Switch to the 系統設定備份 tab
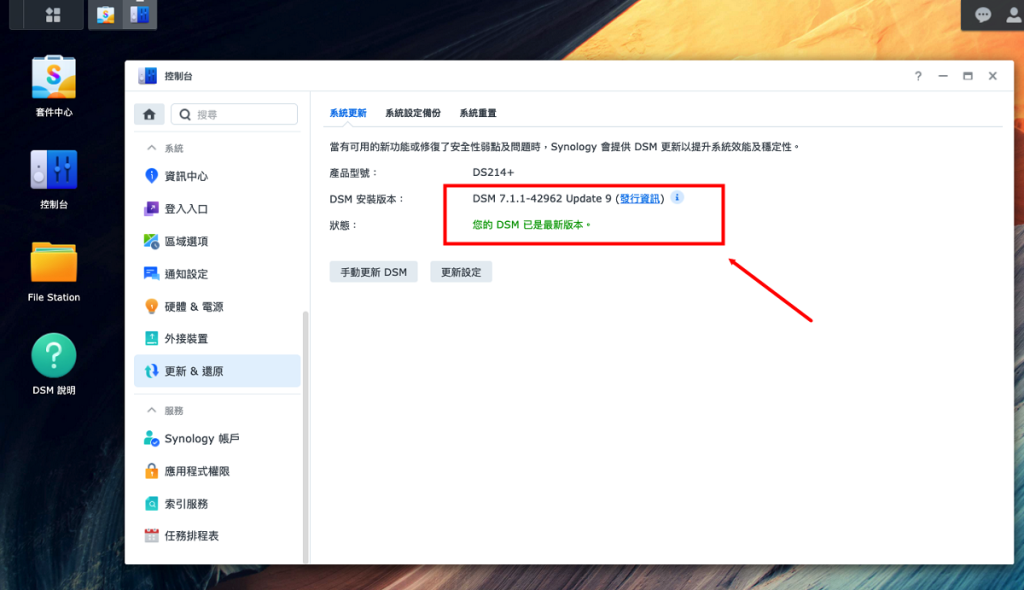The image size is (1024, 590). tap(412, 113)
